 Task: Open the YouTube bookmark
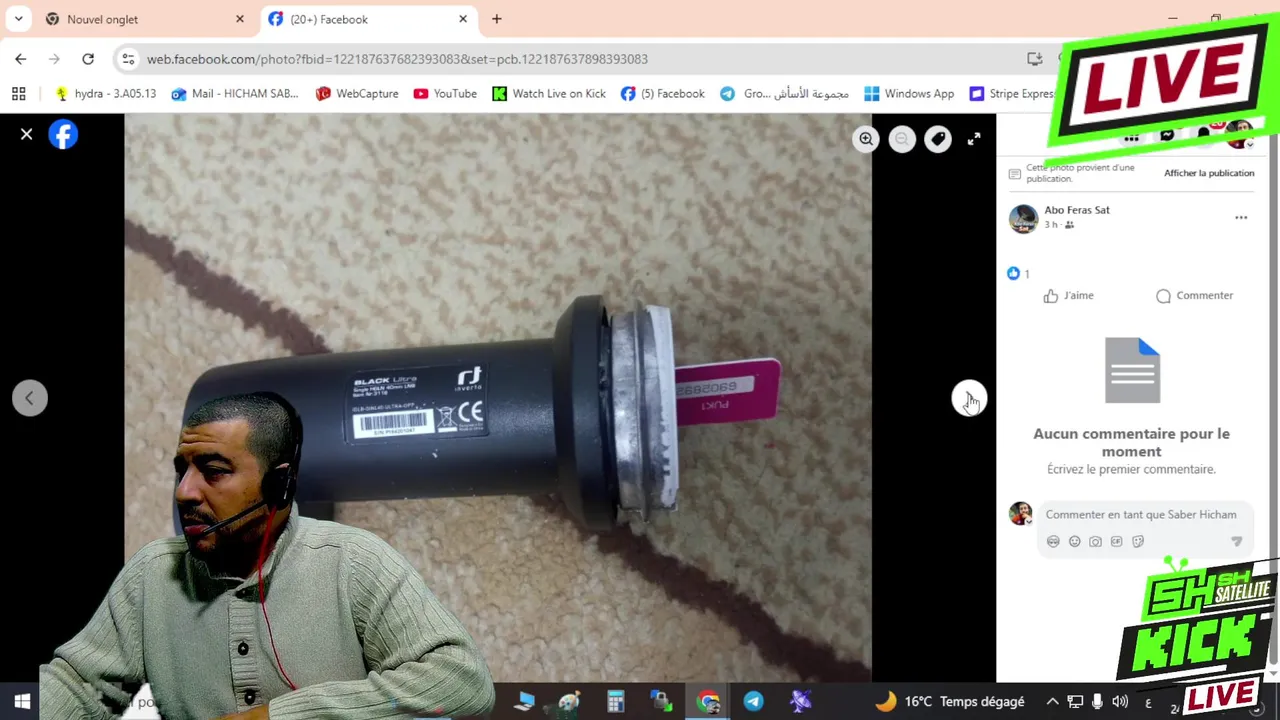pyautogui.click(x=444, y=94)
